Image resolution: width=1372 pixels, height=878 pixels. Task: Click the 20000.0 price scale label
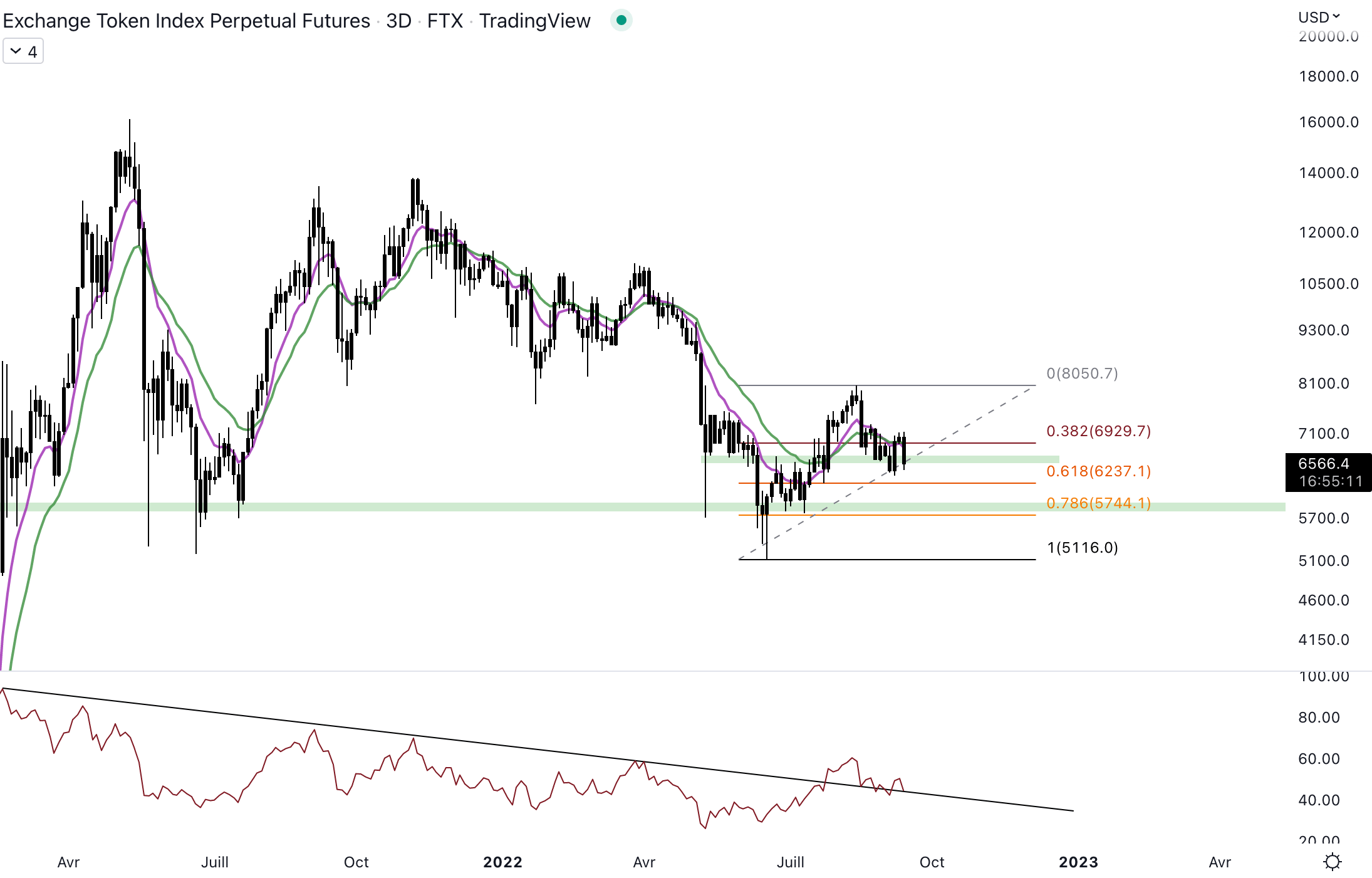click(1328, 36)
